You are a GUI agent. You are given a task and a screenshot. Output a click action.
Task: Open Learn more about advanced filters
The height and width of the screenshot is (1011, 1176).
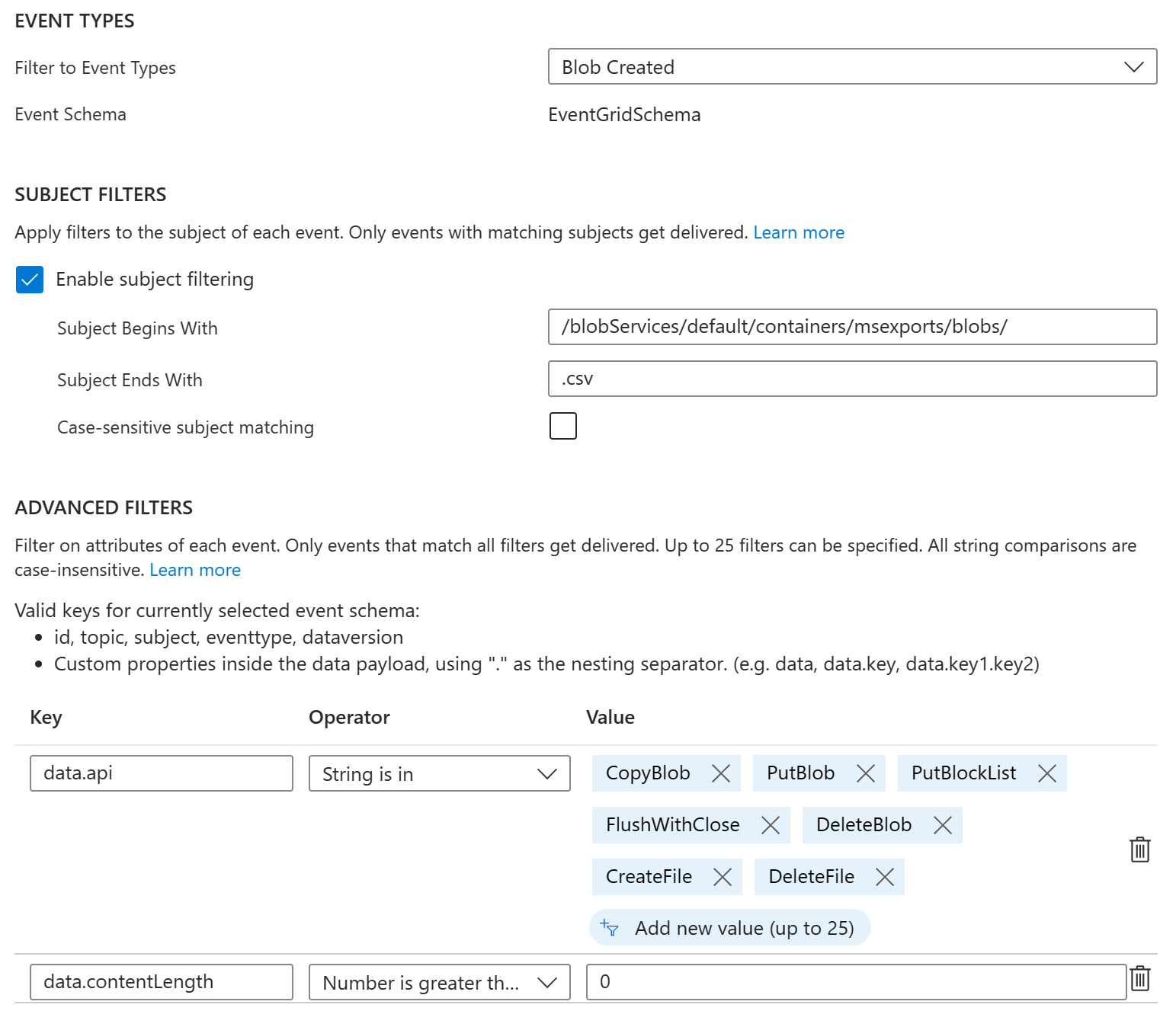[x=195, y=569]
